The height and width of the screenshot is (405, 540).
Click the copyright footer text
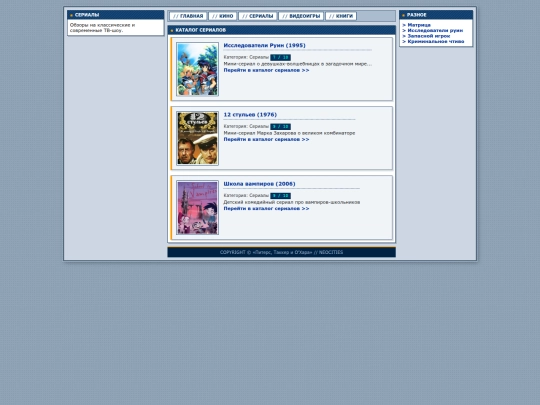(x=281, y=252)
